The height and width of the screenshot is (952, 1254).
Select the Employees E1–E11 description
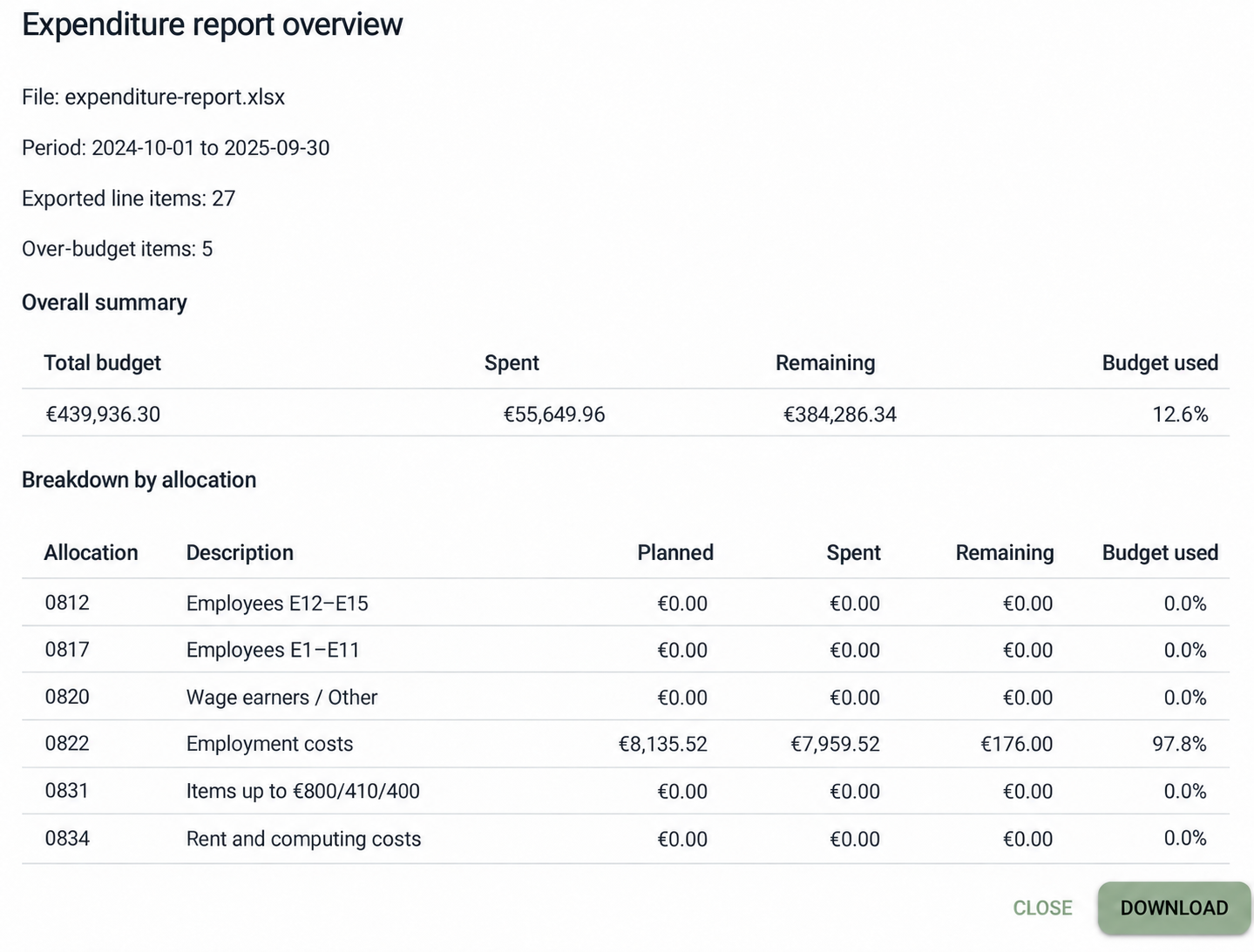point(273,651)
